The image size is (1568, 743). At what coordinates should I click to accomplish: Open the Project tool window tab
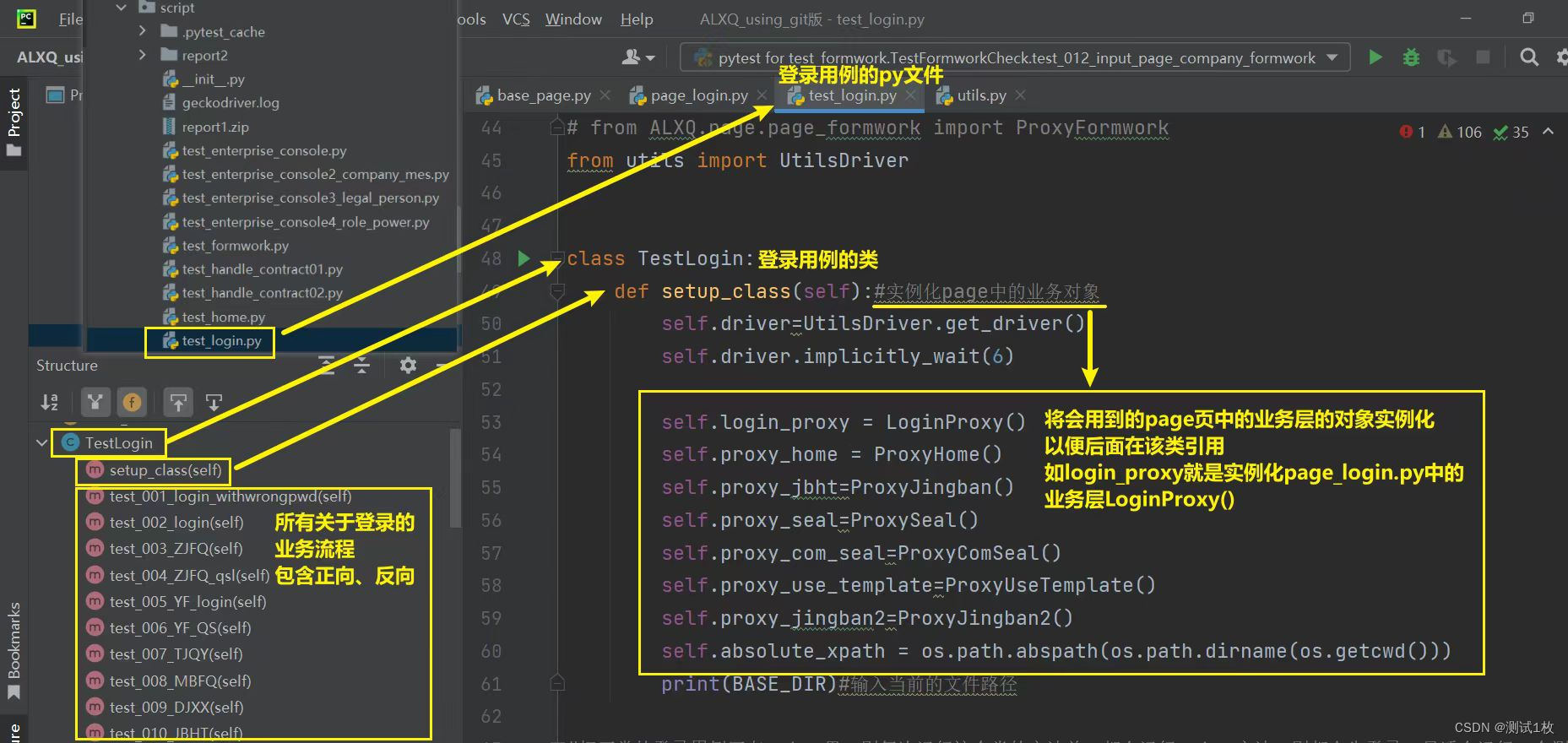[x=14, y=122]
